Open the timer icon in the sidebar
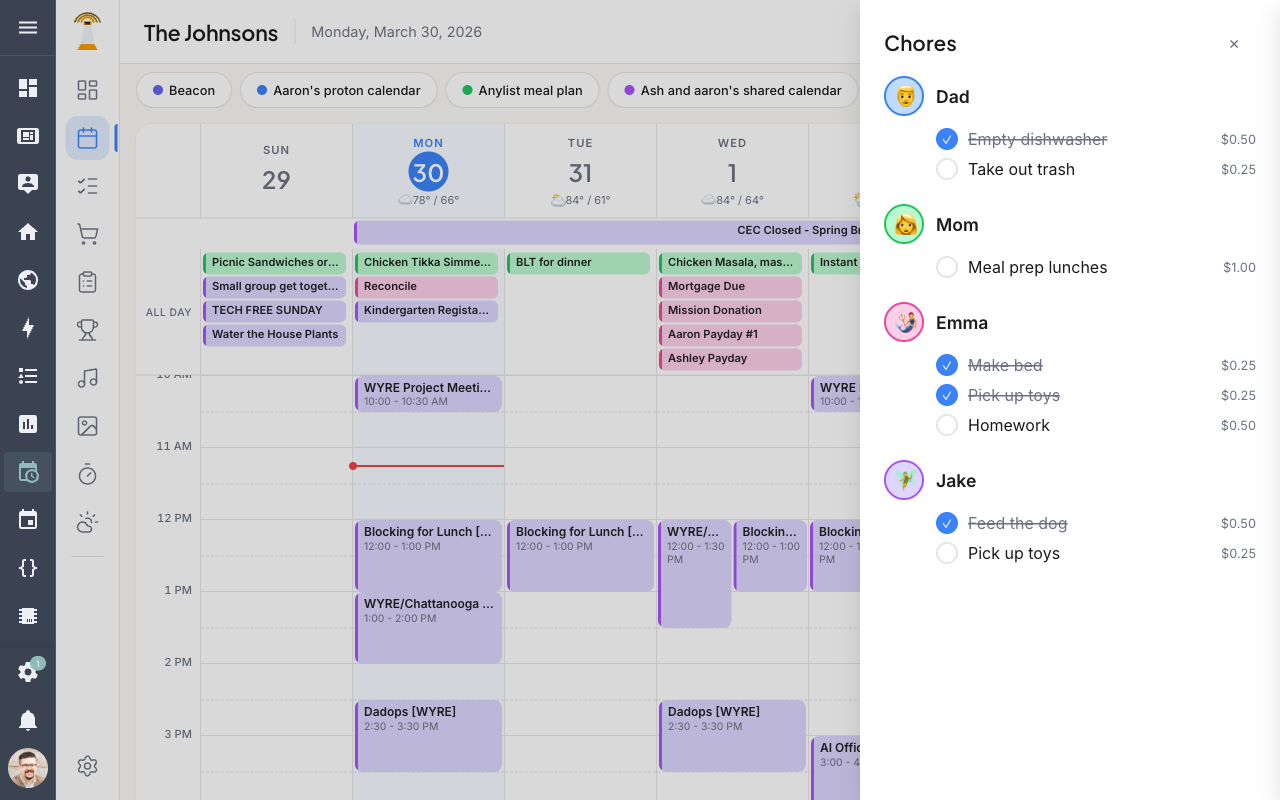This screenshot has width=1280, height=800. [87, 473]
